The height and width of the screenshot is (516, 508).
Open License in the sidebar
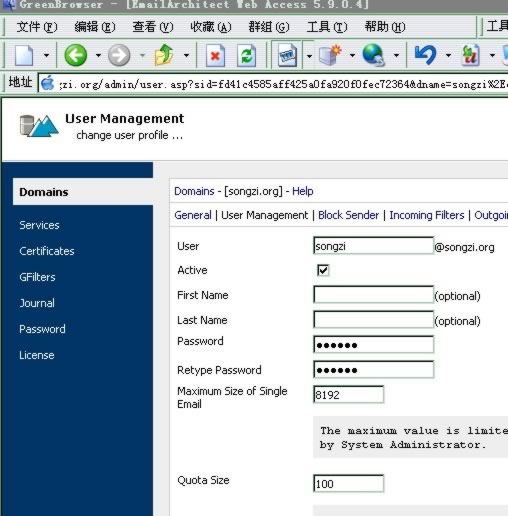pos(37,355)
